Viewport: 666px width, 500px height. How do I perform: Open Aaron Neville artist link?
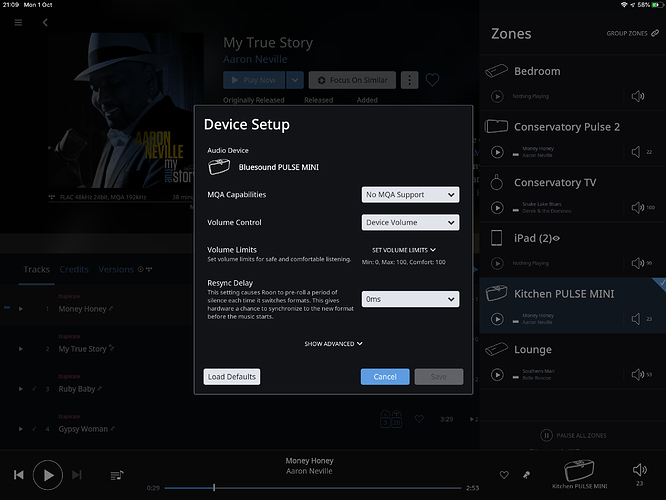pyautogui.click(x=255, y=59)
